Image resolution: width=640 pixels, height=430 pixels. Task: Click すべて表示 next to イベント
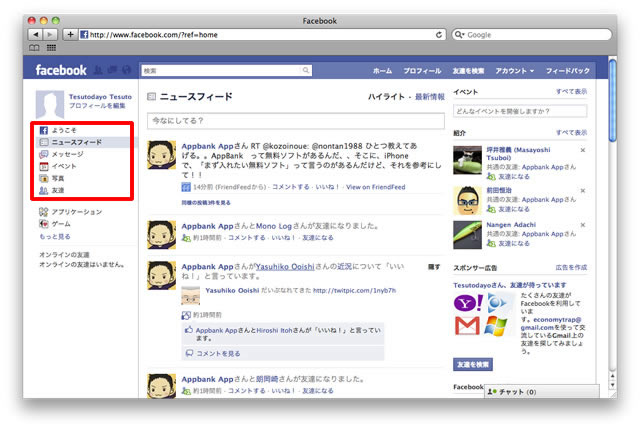point(571,92)
